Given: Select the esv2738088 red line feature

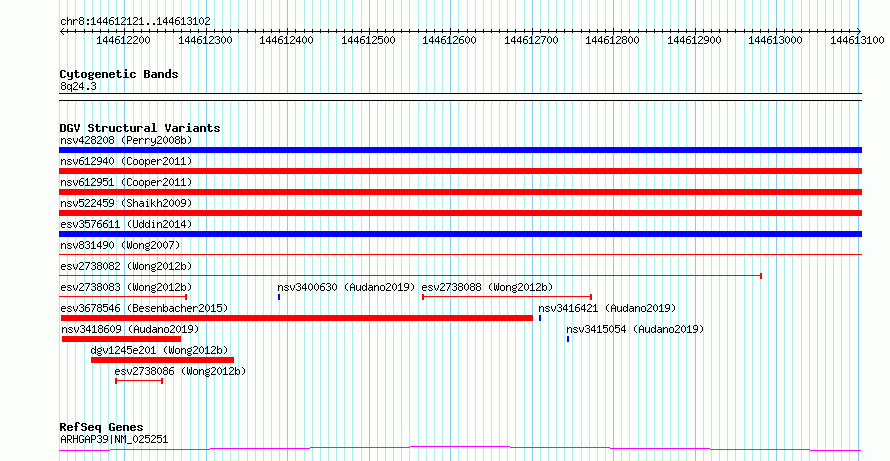Looking at the screenshot, I should coord(507,297).
